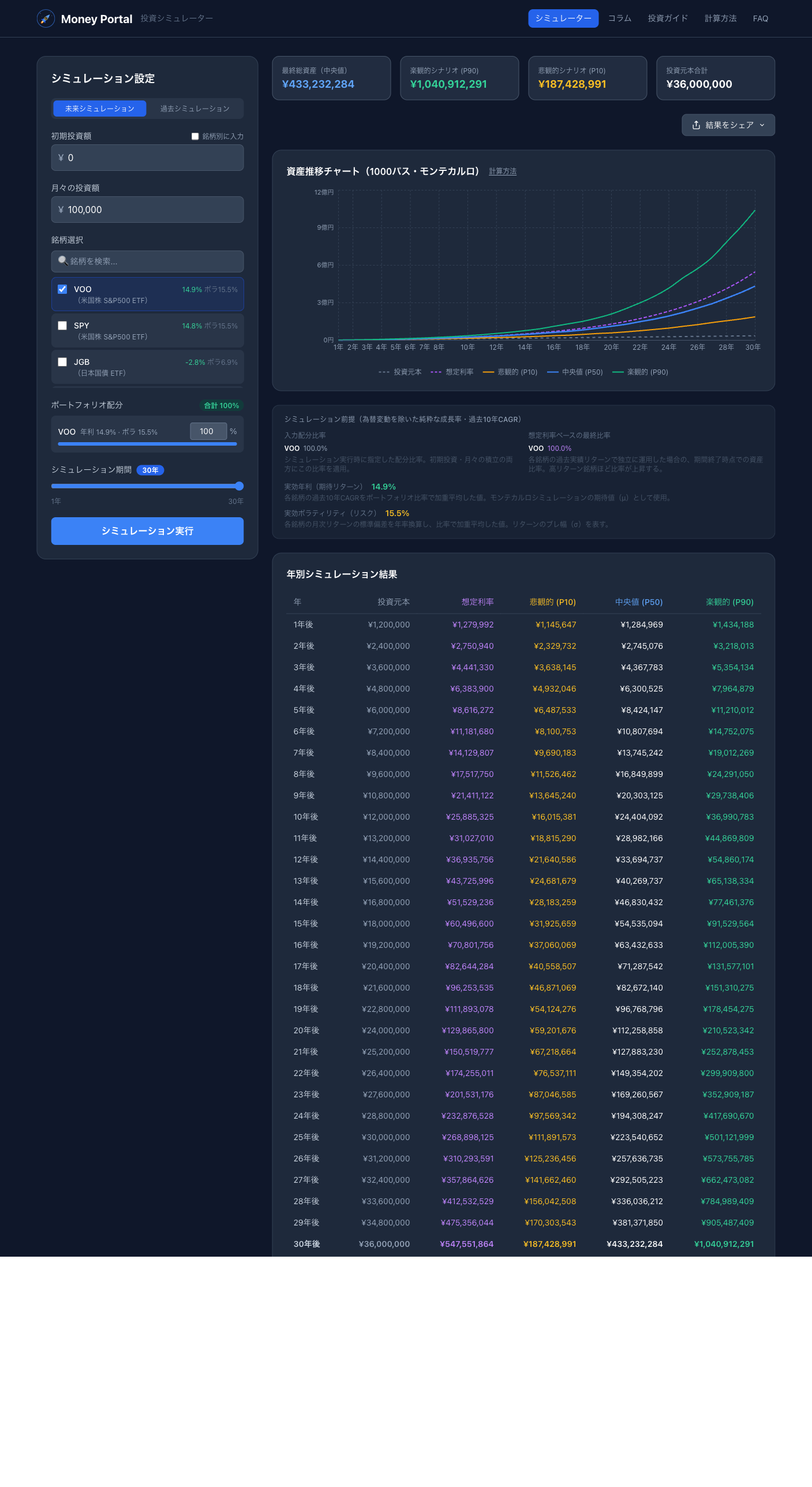Click the 最終総資産 value ¥433,232,284
This screenshot has height=1487, width=812.
point(318,84)
